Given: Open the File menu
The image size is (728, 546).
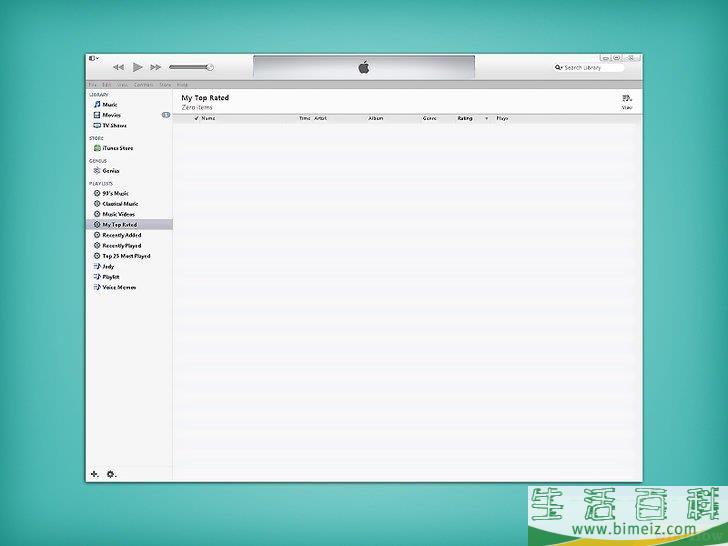Looking at the screenshot, I should (x=93, y=85).
